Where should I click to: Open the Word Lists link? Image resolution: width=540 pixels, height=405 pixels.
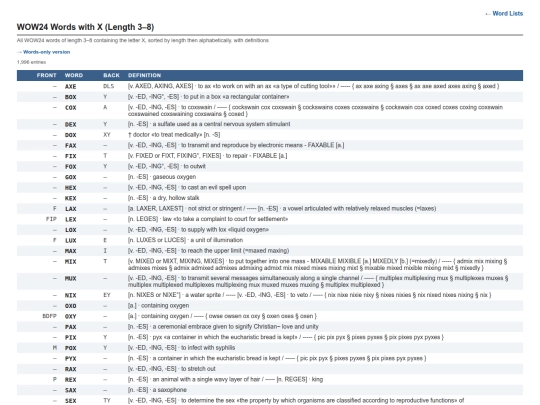click(504, 13)
